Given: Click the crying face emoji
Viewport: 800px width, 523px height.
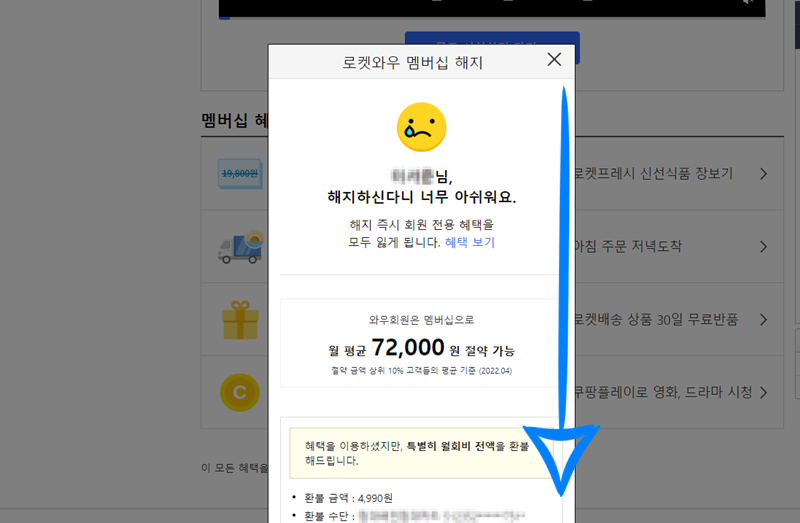Looking at the screenshot, I should point(421,127).
